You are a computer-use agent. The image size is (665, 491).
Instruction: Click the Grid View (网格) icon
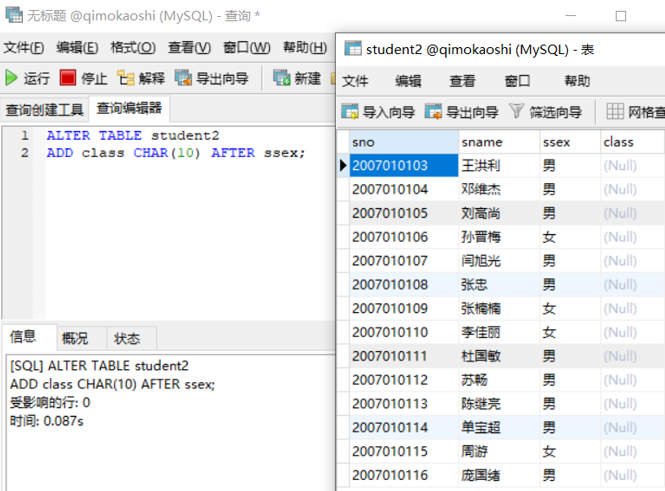click(x=615, y=111)
